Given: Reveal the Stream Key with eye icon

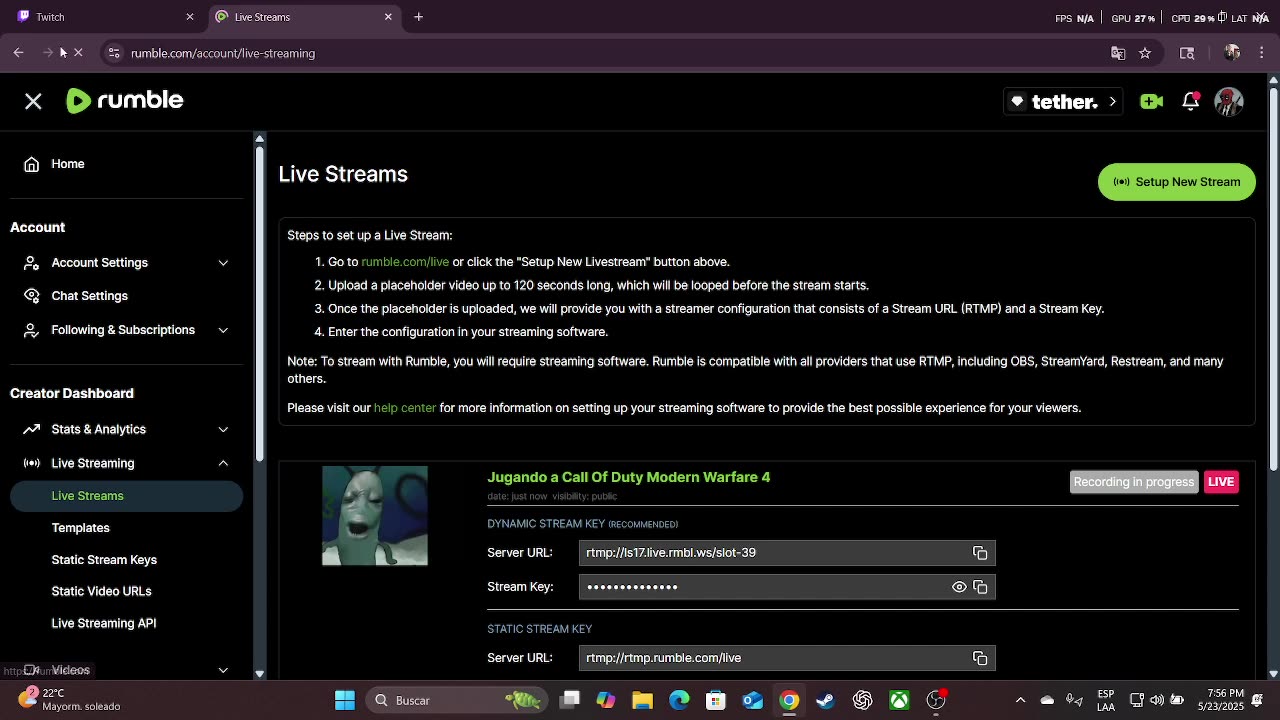Looking at the screenshot, I should pos(959,587).
